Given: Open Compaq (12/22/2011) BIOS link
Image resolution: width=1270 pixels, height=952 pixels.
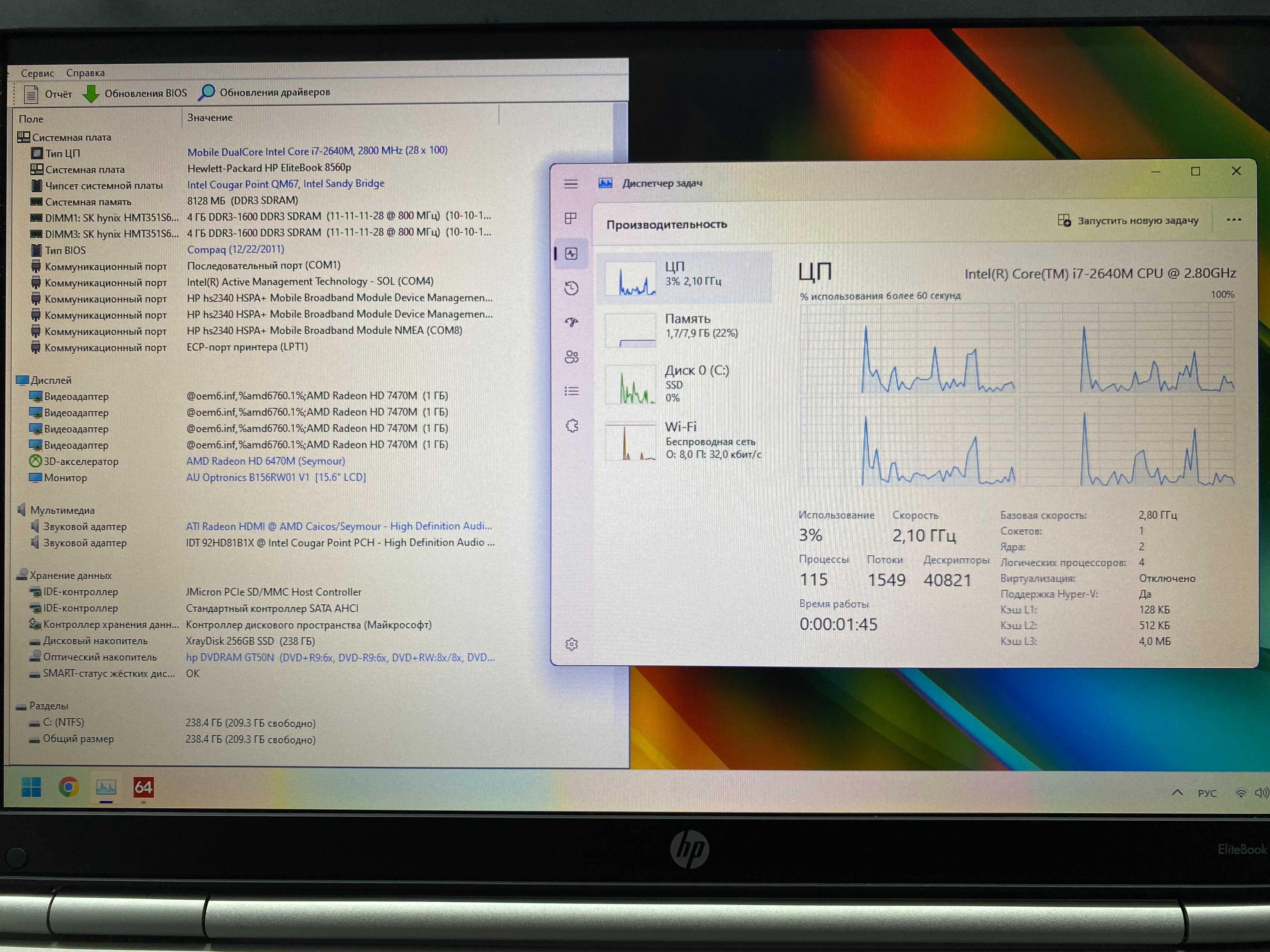Looking at the screenshot, I should 235,249.
